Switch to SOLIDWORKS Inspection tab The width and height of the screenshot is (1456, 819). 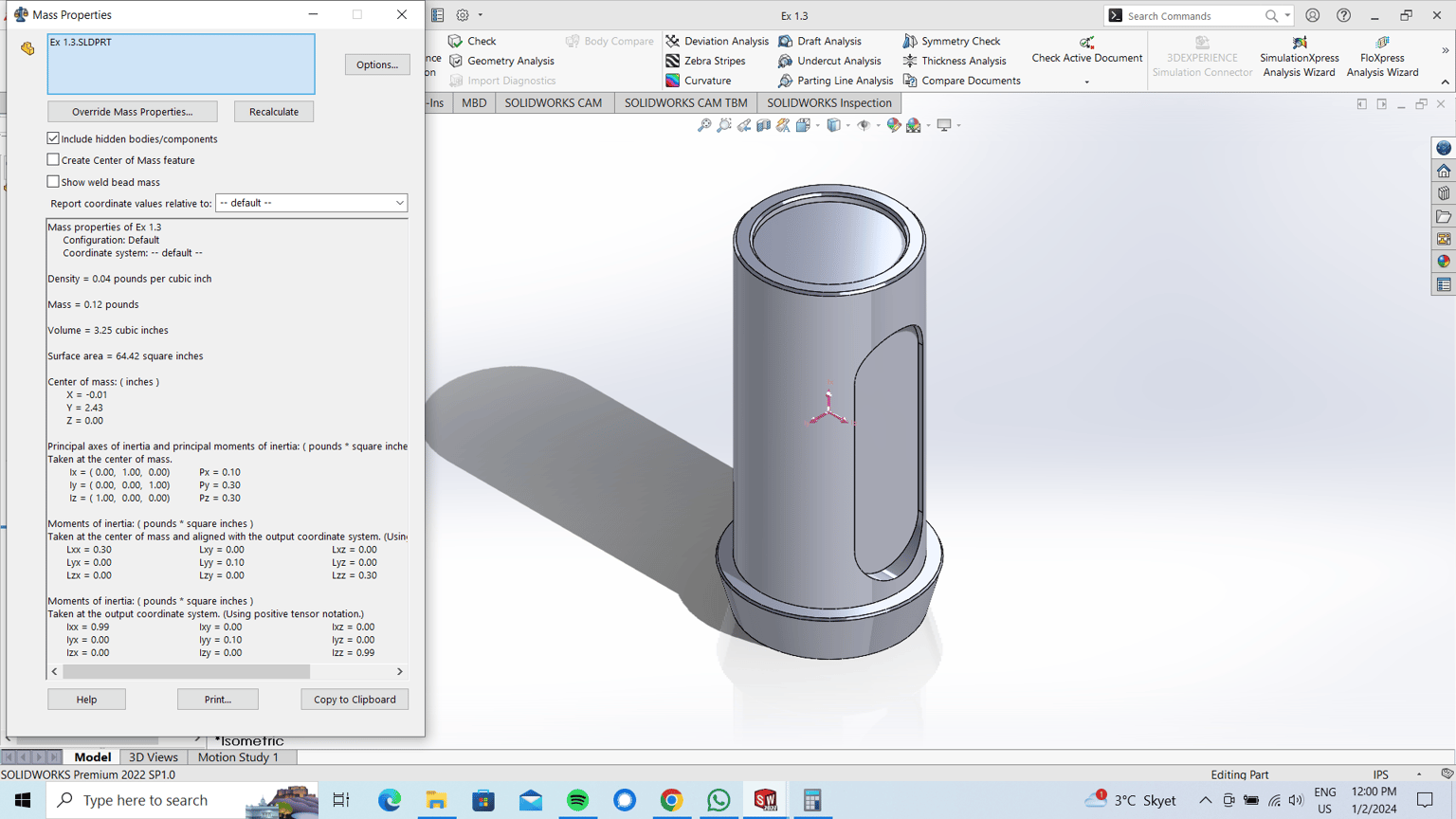click(x=829, y=102)
